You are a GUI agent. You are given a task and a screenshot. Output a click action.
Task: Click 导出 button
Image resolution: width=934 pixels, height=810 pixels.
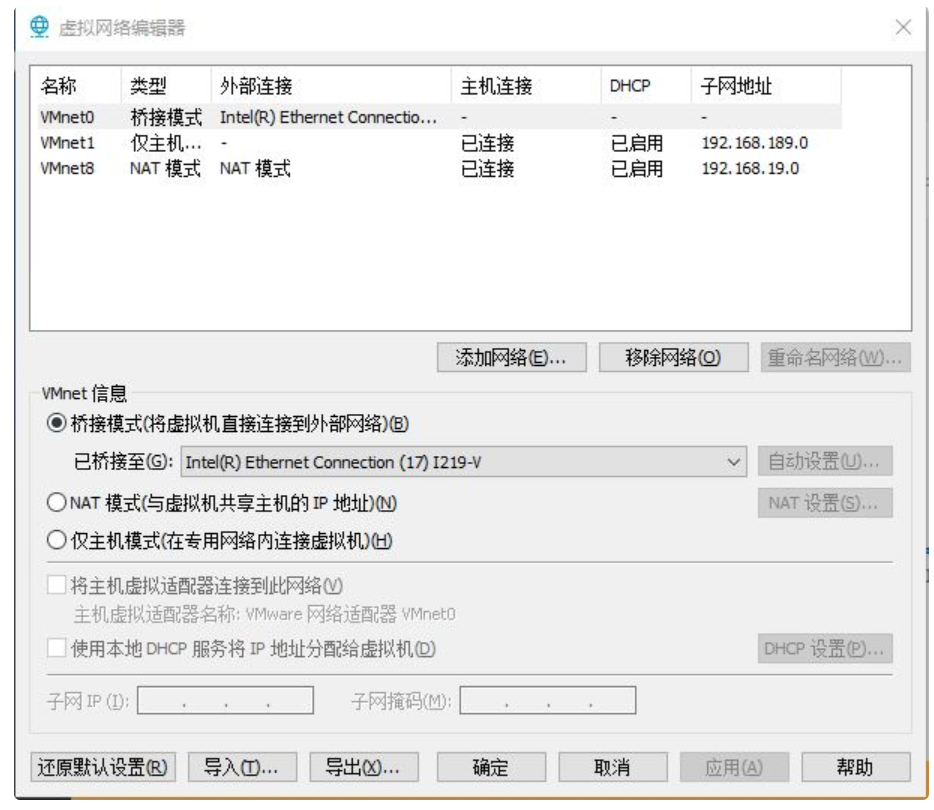pyautogui.click(x=364, y=767)
